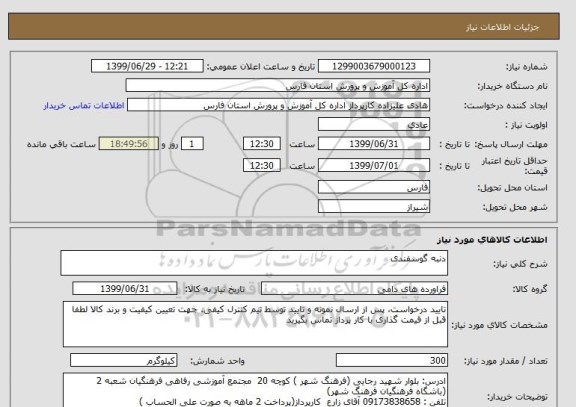Click general description field دنبه گوسفندی

tap(254, 263)
